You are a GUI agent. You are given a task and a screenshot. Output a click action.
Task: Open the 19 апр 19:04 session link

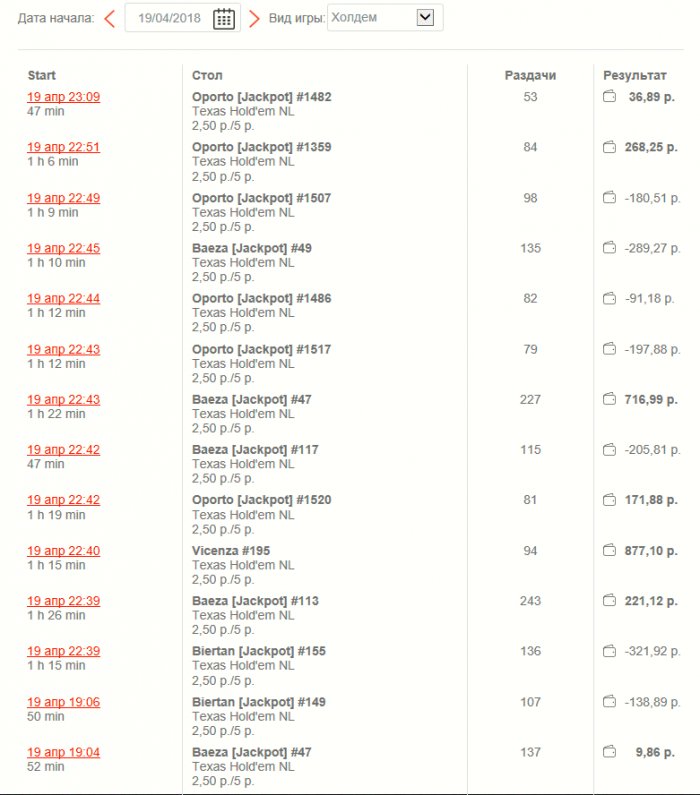pos(63,752)
